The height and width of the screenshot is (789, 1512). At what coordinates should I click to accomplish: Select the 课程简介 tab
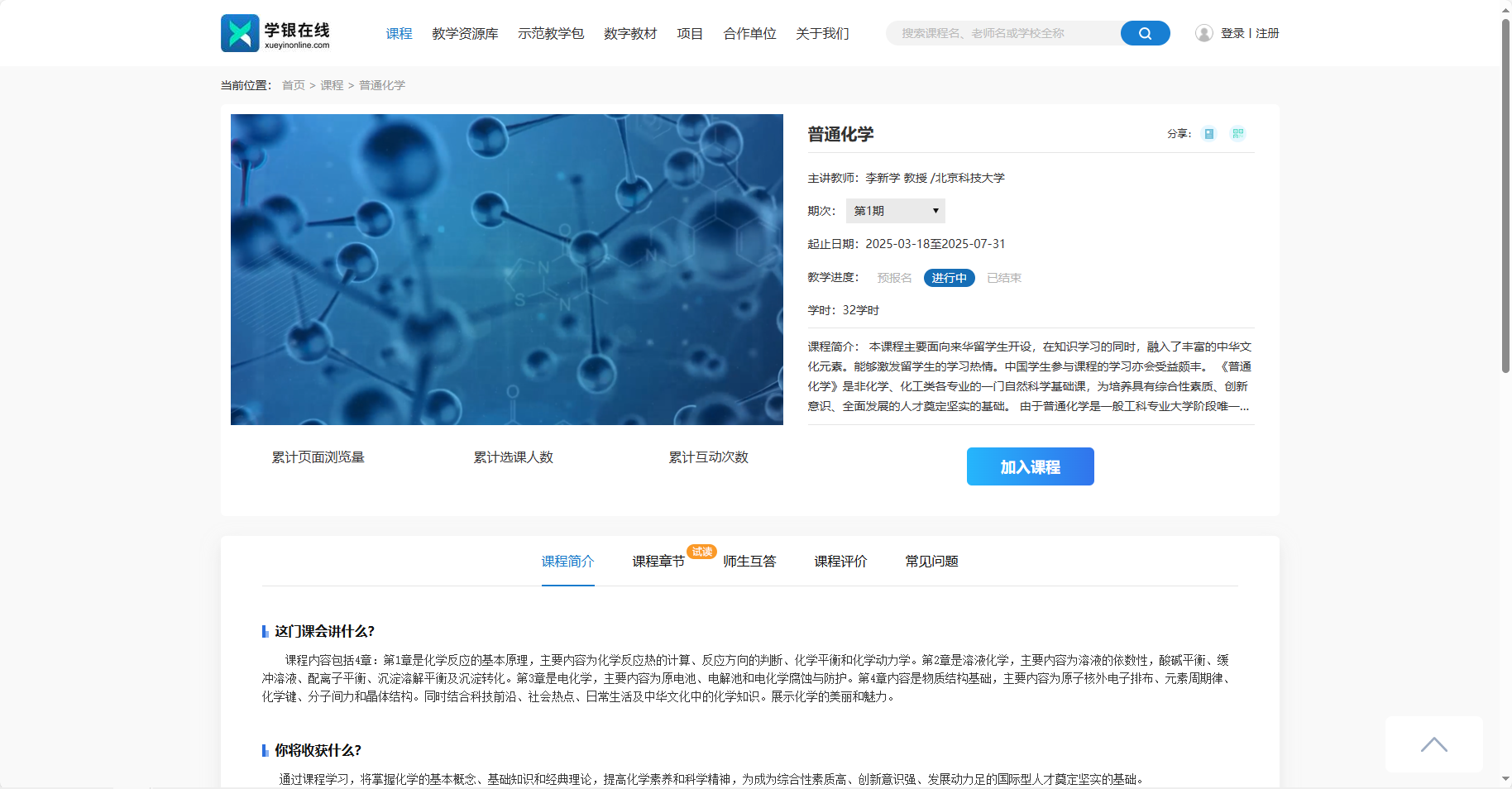tap(567, 562)
